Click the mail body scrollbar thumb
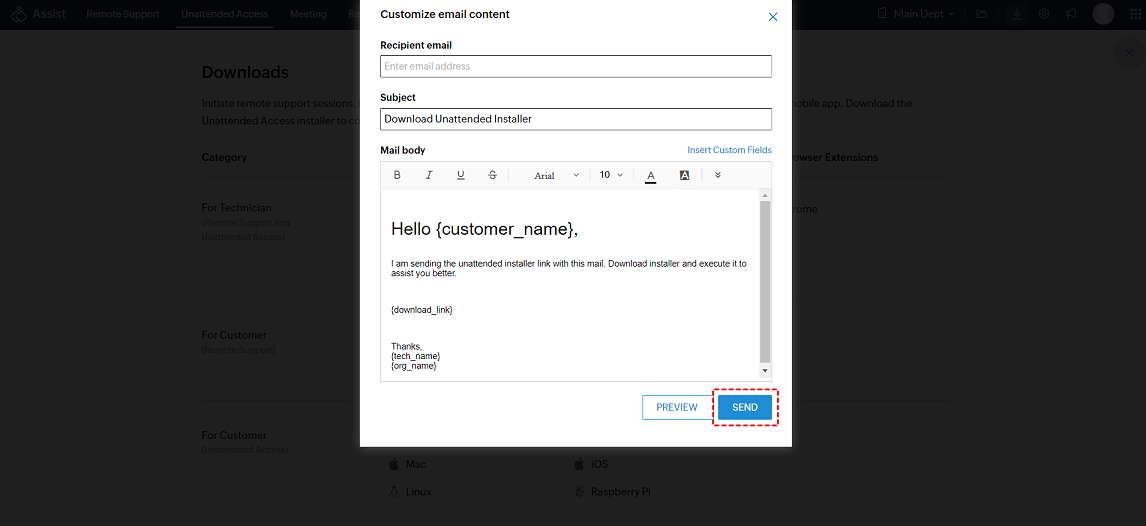Image resolution: width=1146 pixels, height=526 pixels. (x=765, y=281)
